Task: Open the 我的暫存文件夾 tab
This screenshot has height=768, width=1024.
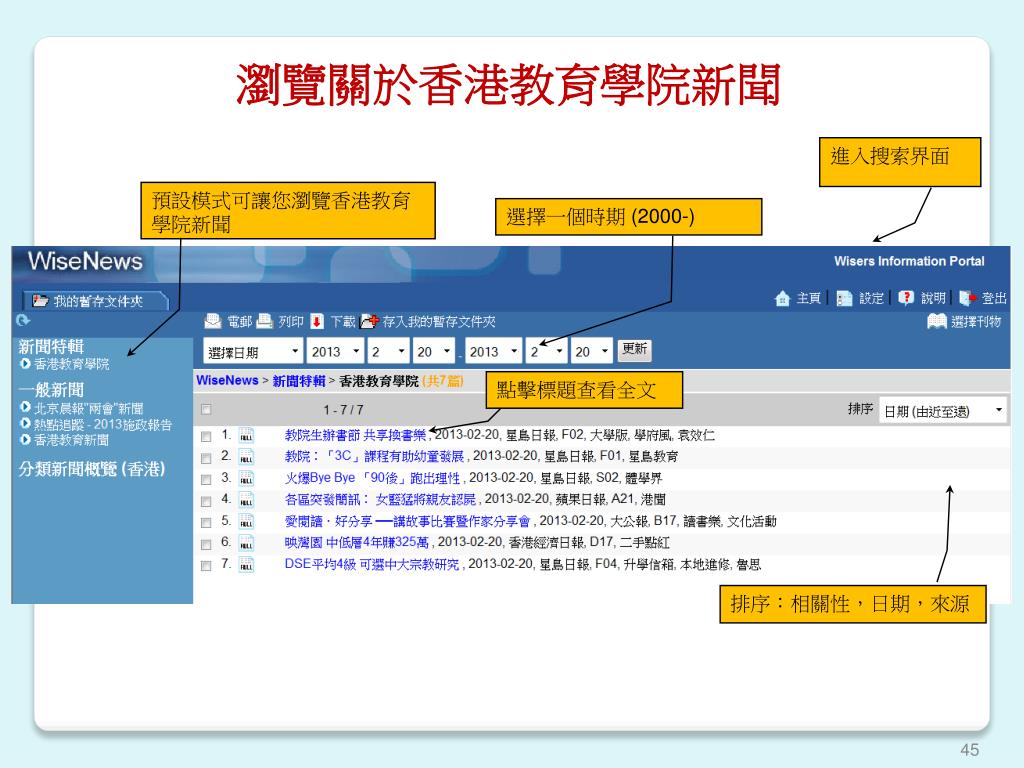Action: pos(95,300)
